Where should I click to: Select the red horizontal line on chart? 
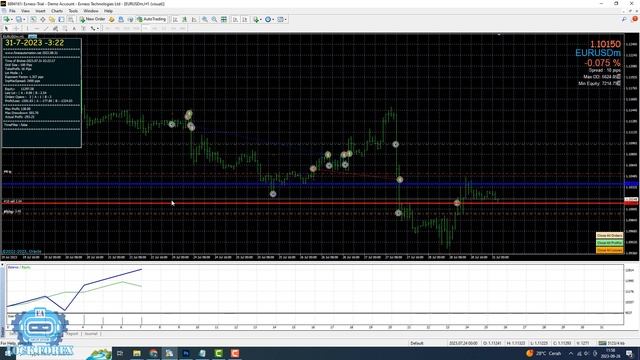point(312,202)
